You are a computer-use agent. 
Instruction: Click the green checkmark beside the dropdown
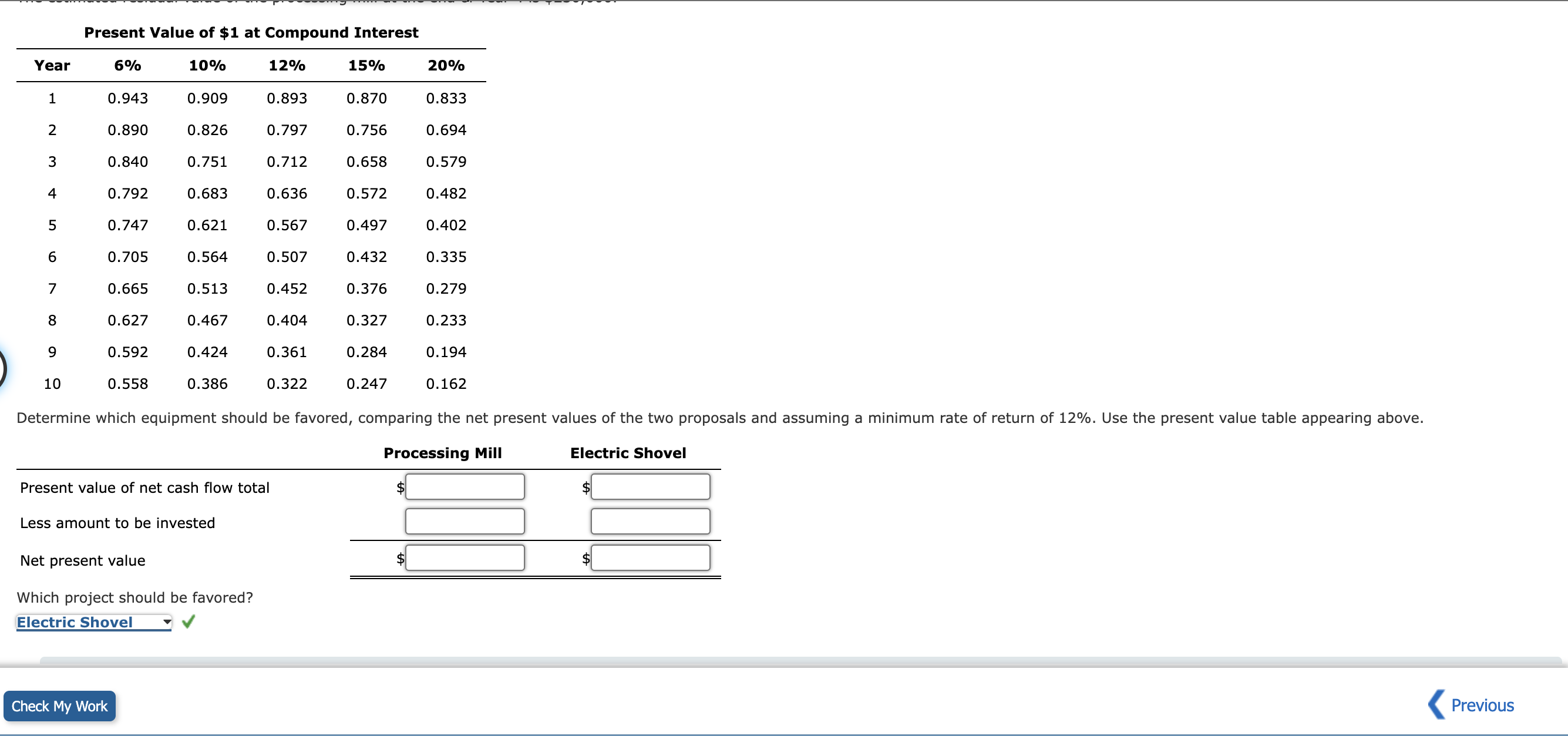(x=189, y=621)
